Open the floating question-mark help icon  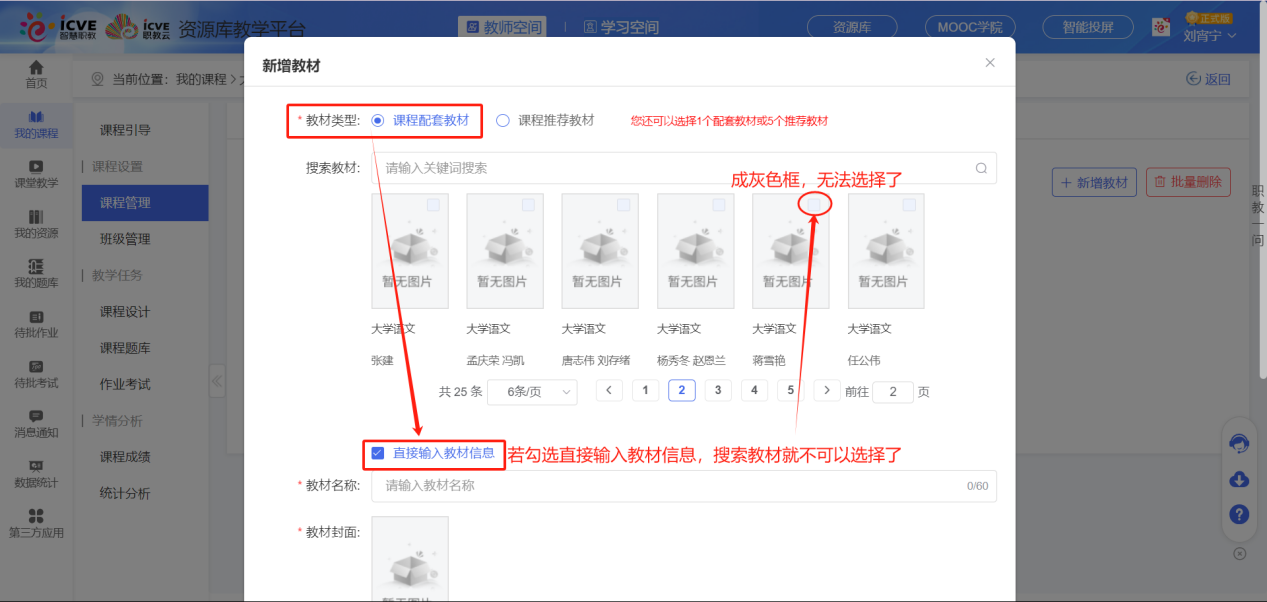(x=1239, y=514)
